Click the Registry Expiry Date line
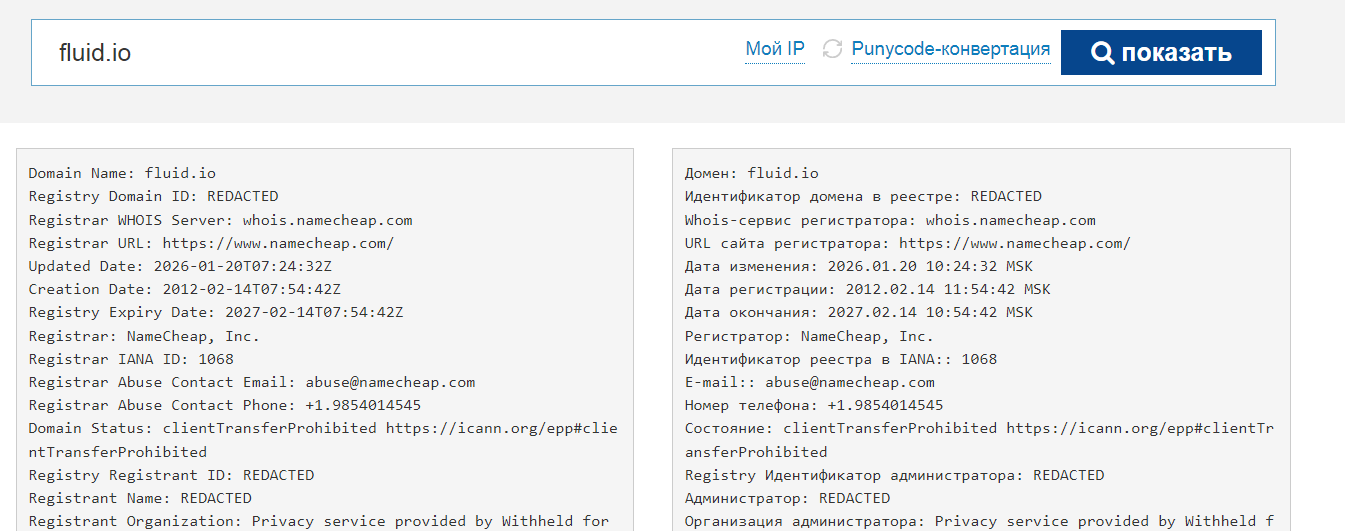The width and height of the screenshot is (1345, 531). pos(215,312)
